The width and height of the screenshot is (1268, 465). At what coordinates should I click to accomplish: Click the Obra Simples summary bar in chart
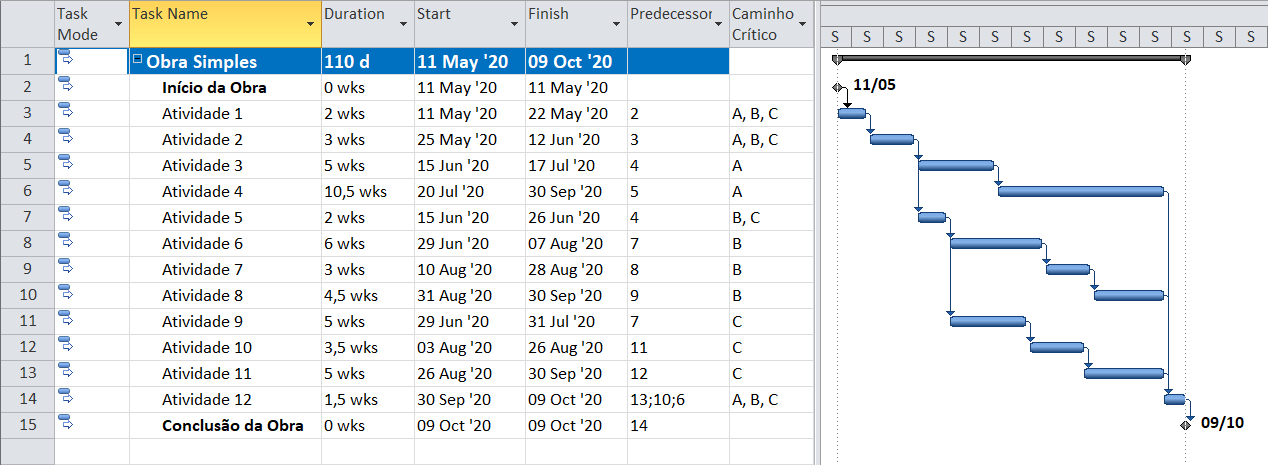1010,58
